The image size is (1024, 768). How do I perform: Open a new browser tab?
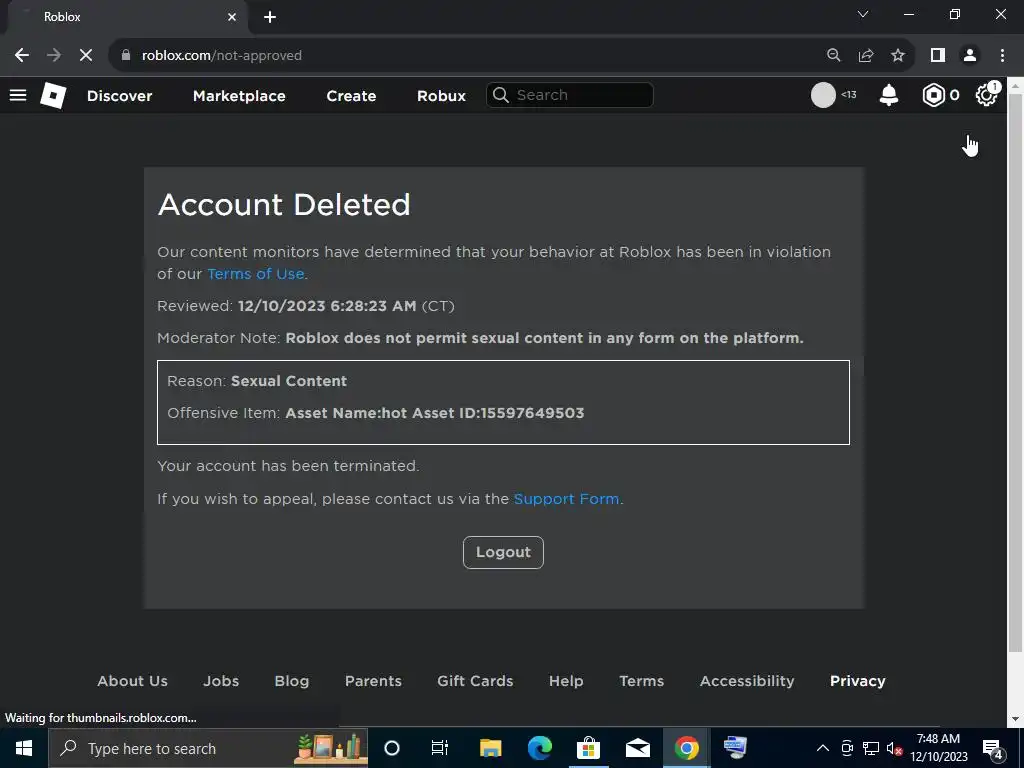tap(270, 17)
